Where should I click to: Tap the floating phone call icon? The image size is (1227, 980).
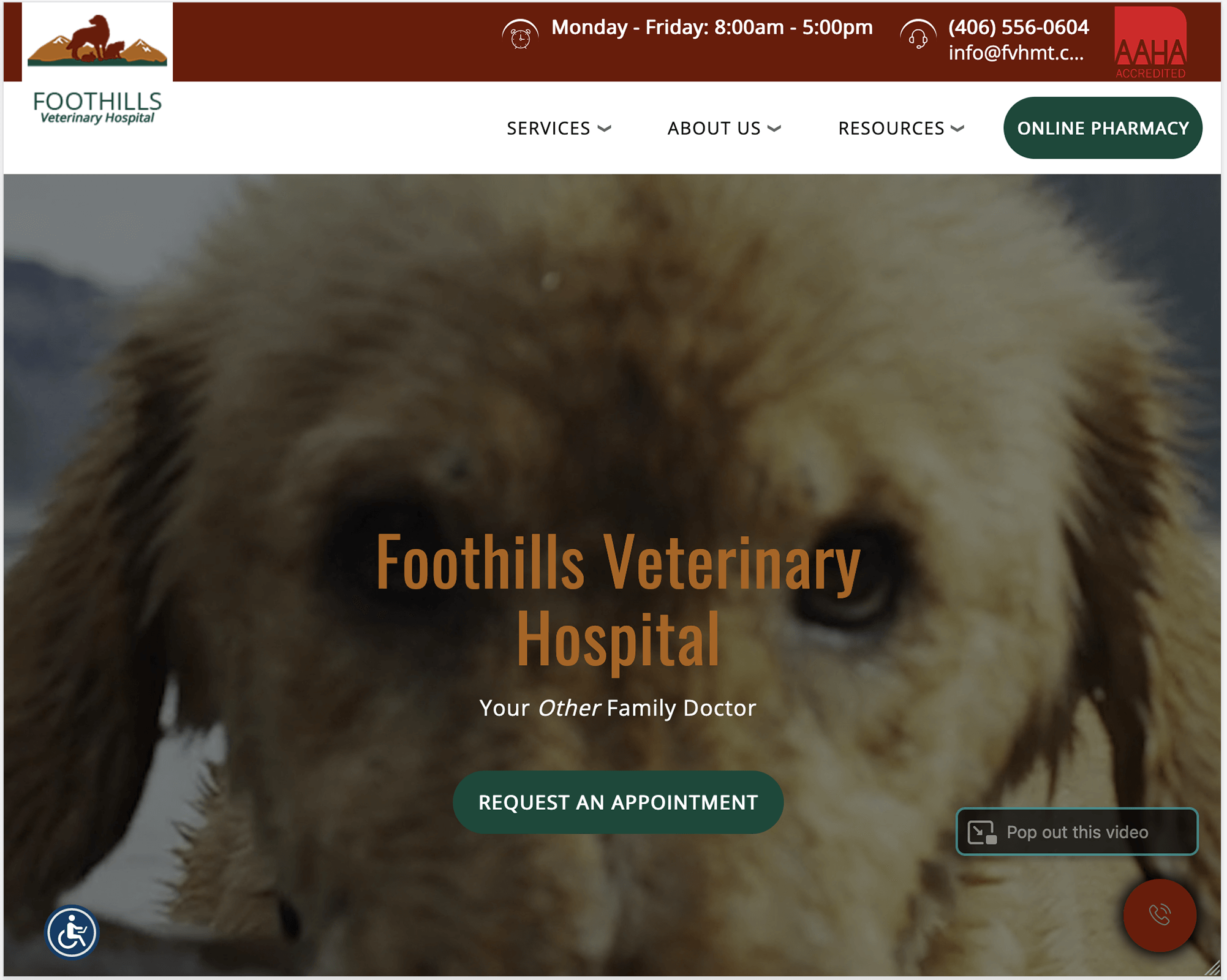pyautogui.click(x=1159, y=915)
